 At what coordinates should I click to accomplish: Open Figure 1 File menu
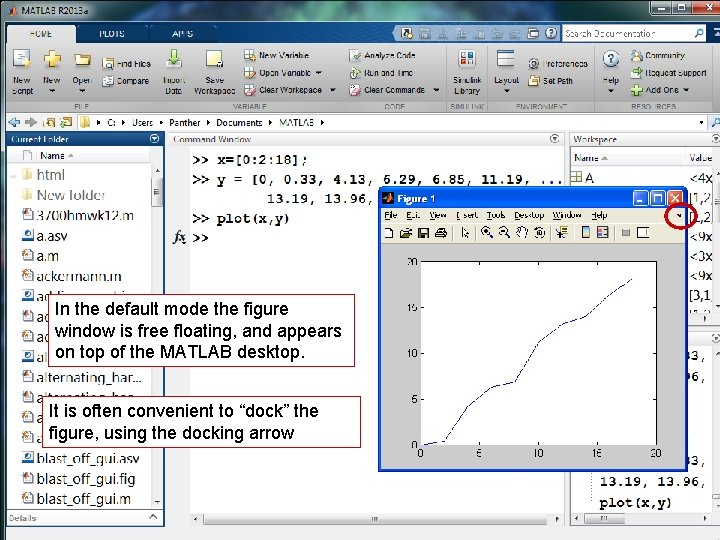coord(391,215)
